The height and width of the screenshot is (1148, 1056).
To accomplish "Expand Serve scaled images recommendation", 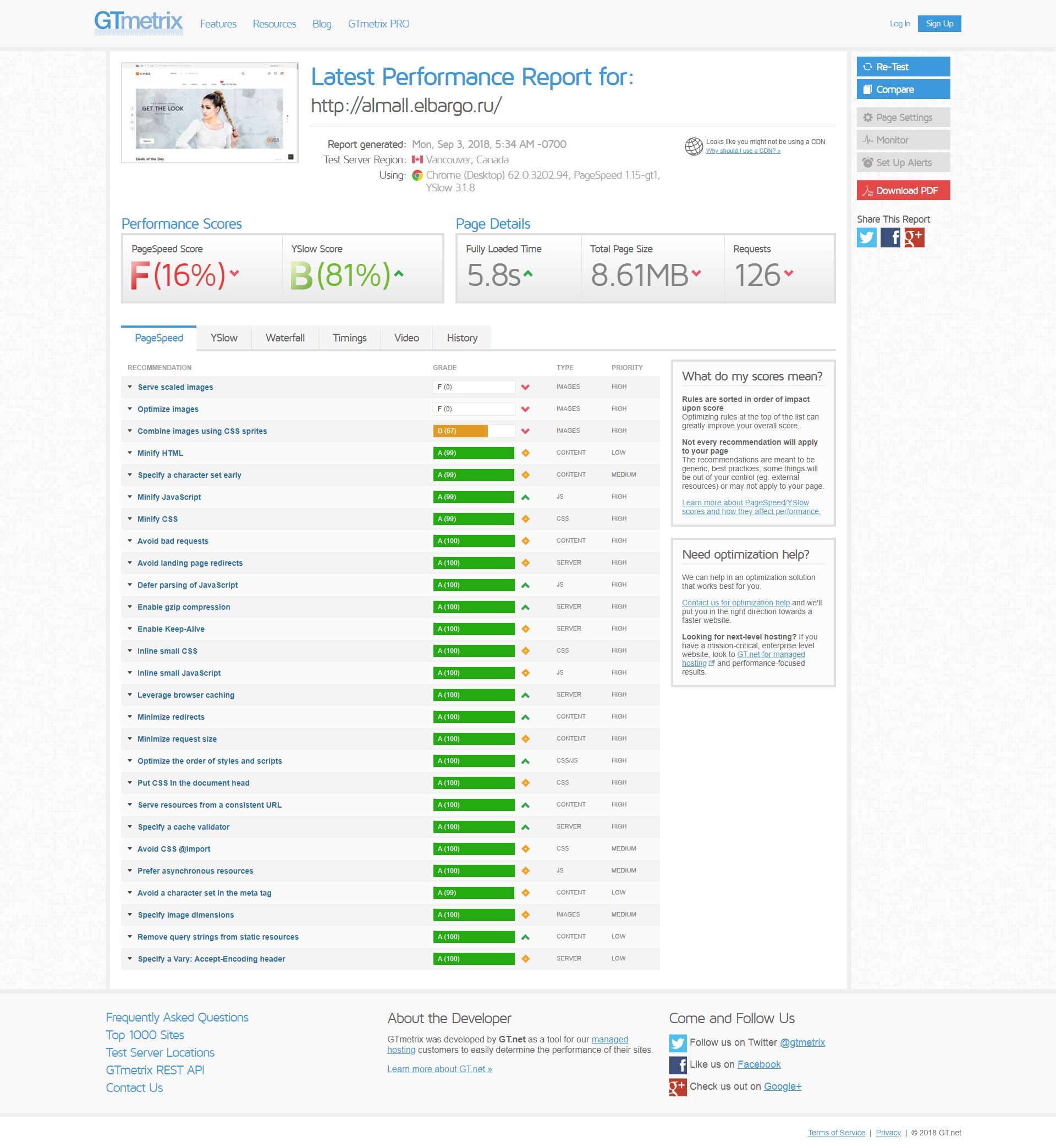I will click(x=175, y=387).
